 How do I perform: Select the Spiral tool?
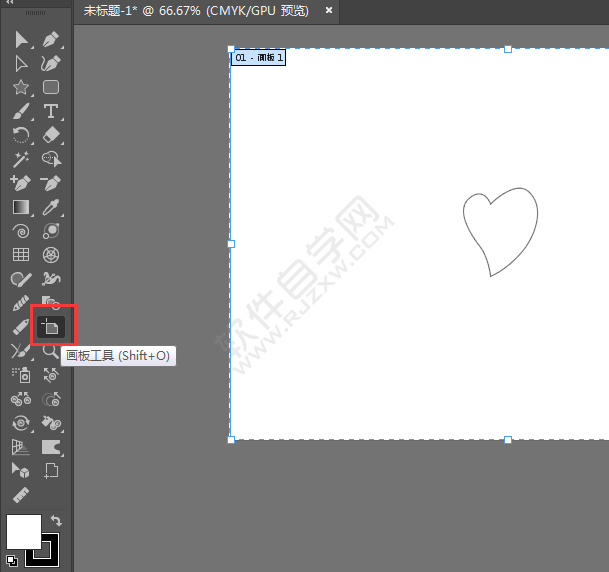pyautogui.click(x=21, y=231)
